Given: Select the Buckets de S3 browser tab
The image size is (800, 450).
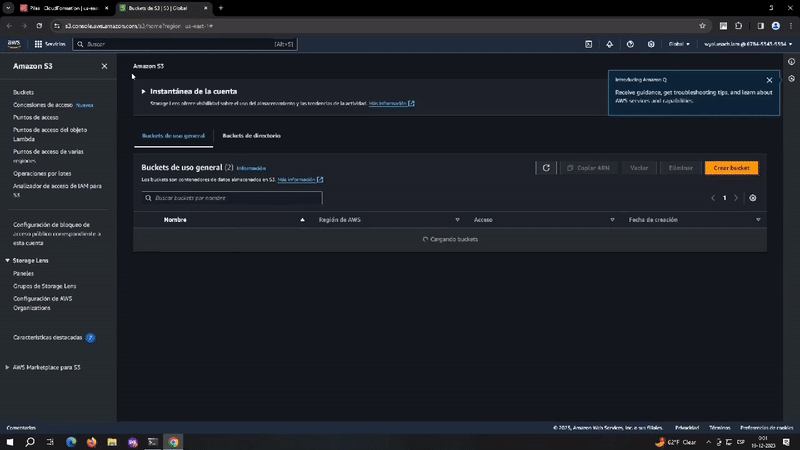Looking at the screenshot, I should (x=164, y=8).
